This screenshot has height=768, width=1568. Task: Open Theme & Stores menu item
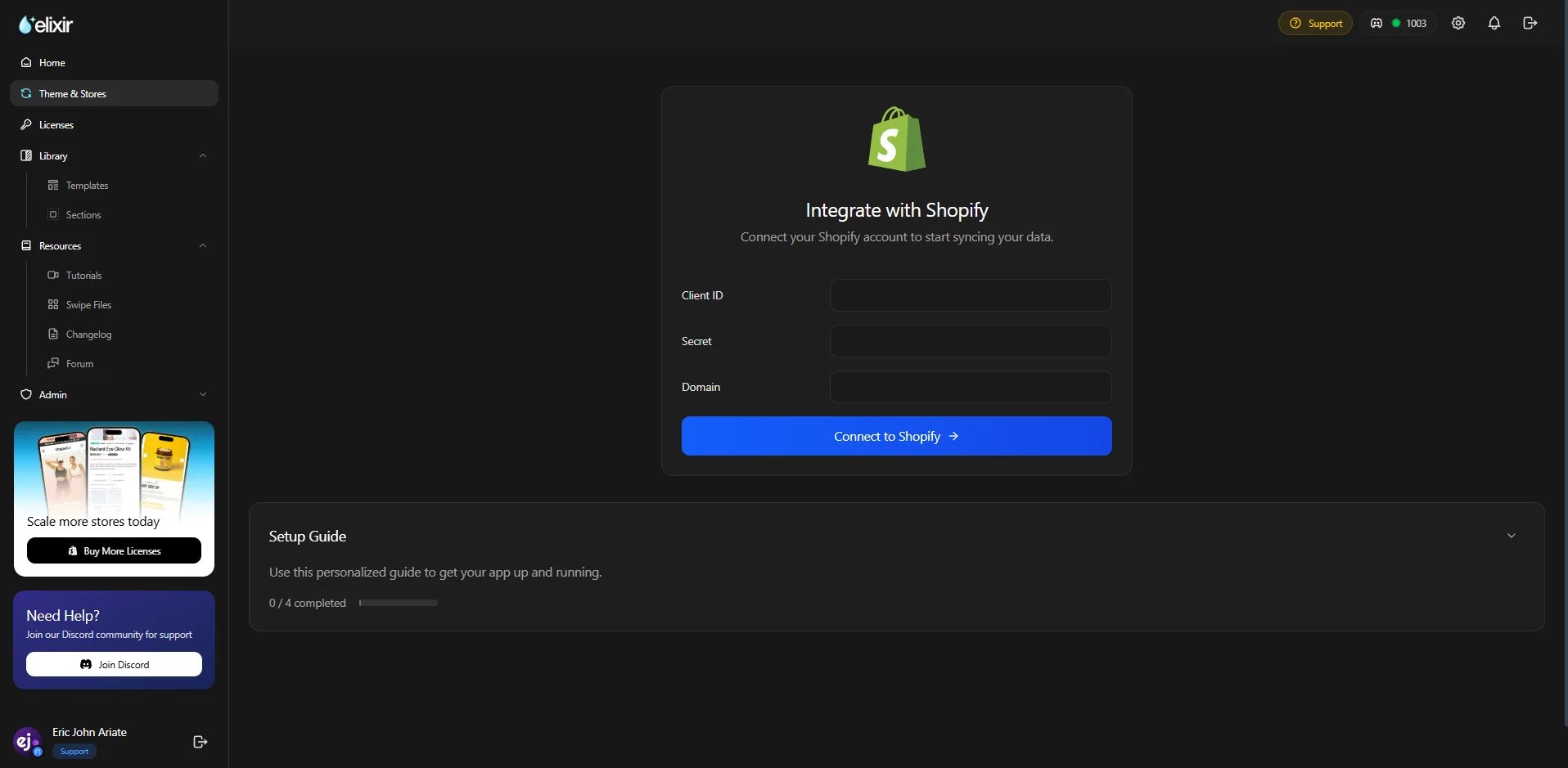click(x=114, y=93)
